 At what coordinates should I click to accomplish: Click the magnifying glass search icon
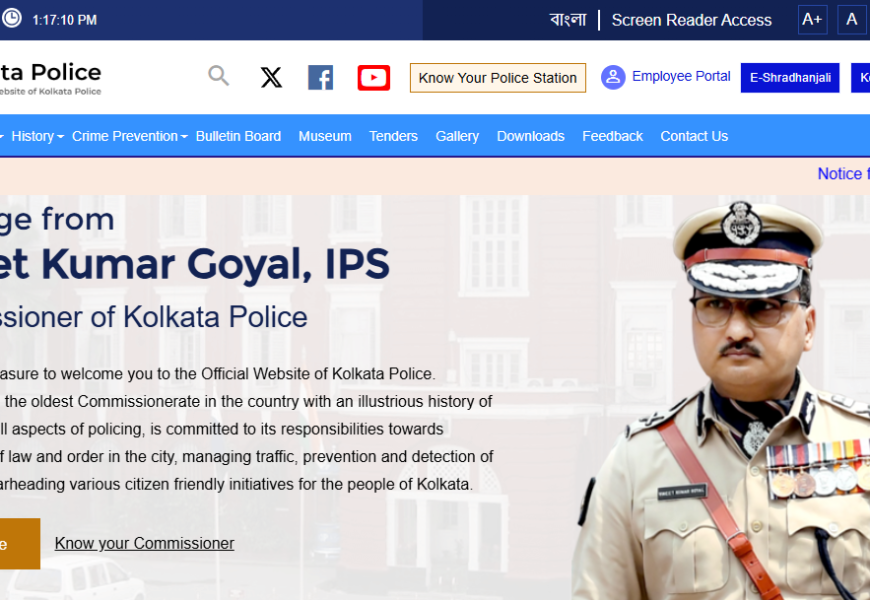(x=218, y=76)
